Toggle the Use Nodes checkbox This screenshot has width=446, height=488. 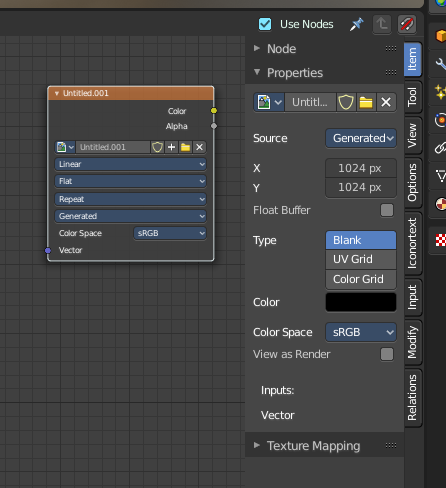point(265,24)
